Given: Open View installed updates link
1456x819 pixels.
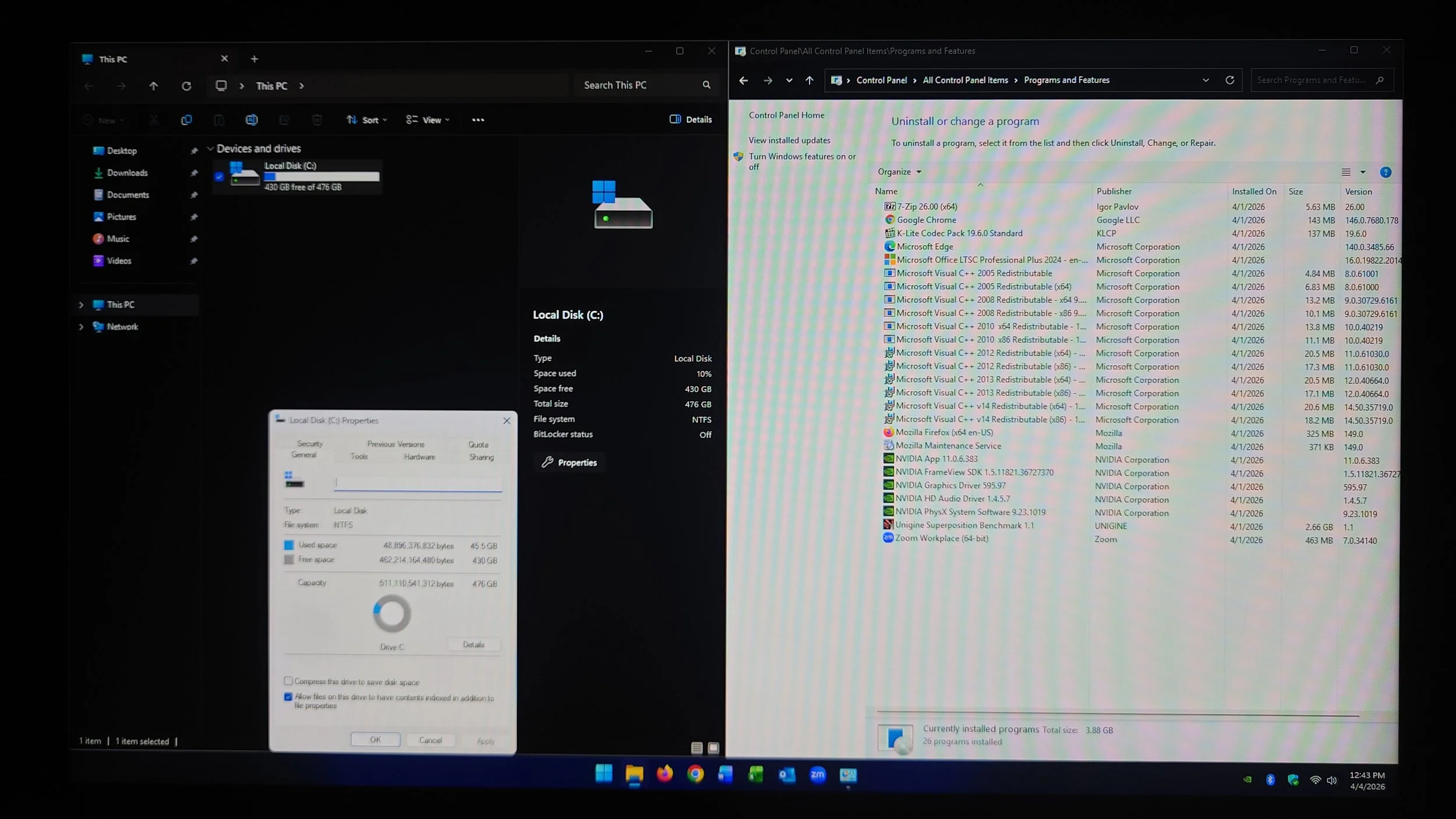Looking at the screenshot, I should point(789,140).
